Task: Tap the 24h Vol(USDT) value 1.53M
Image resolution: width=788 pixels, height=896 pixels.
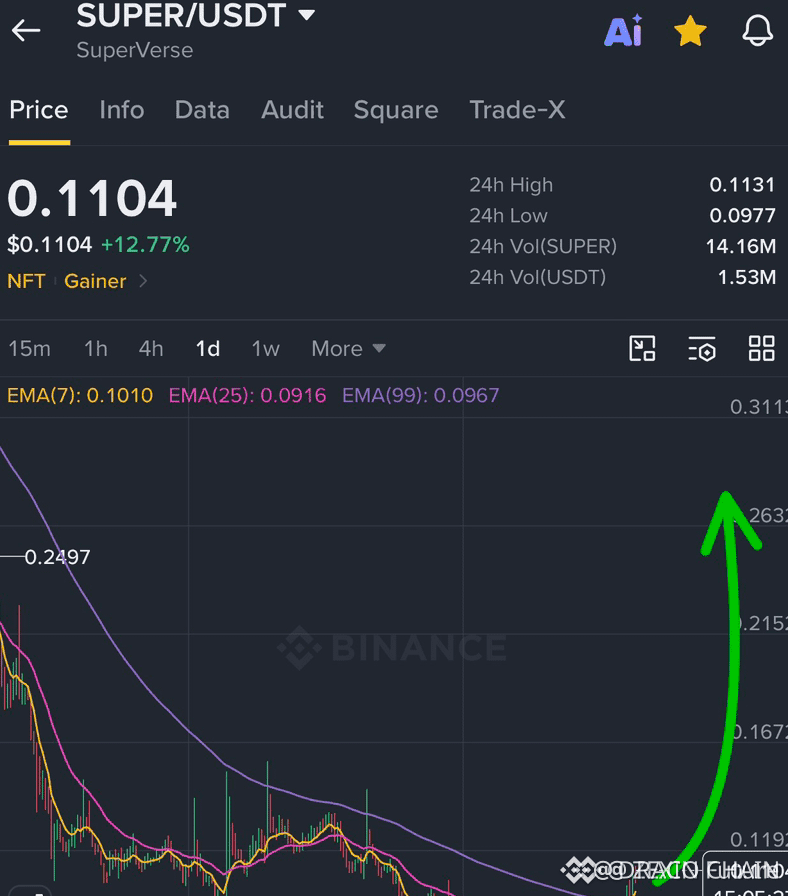Action: click(747, 277)
